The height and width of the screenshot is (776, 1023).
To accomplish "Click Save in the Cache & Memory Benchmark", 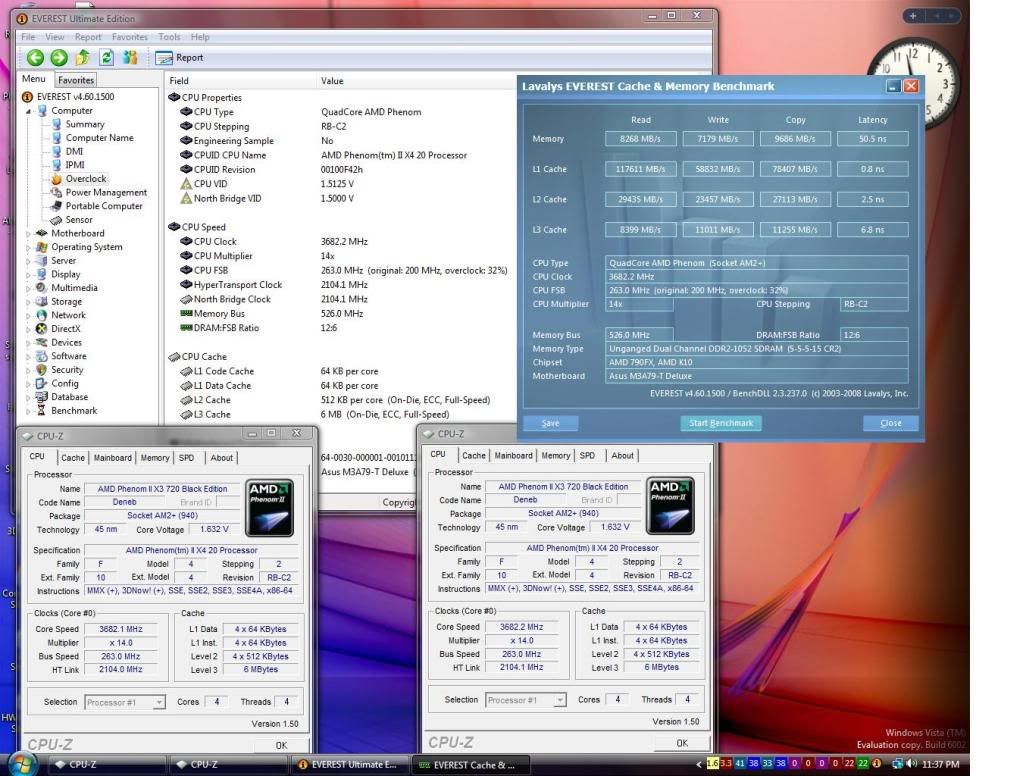I will [x=550, y=423].
